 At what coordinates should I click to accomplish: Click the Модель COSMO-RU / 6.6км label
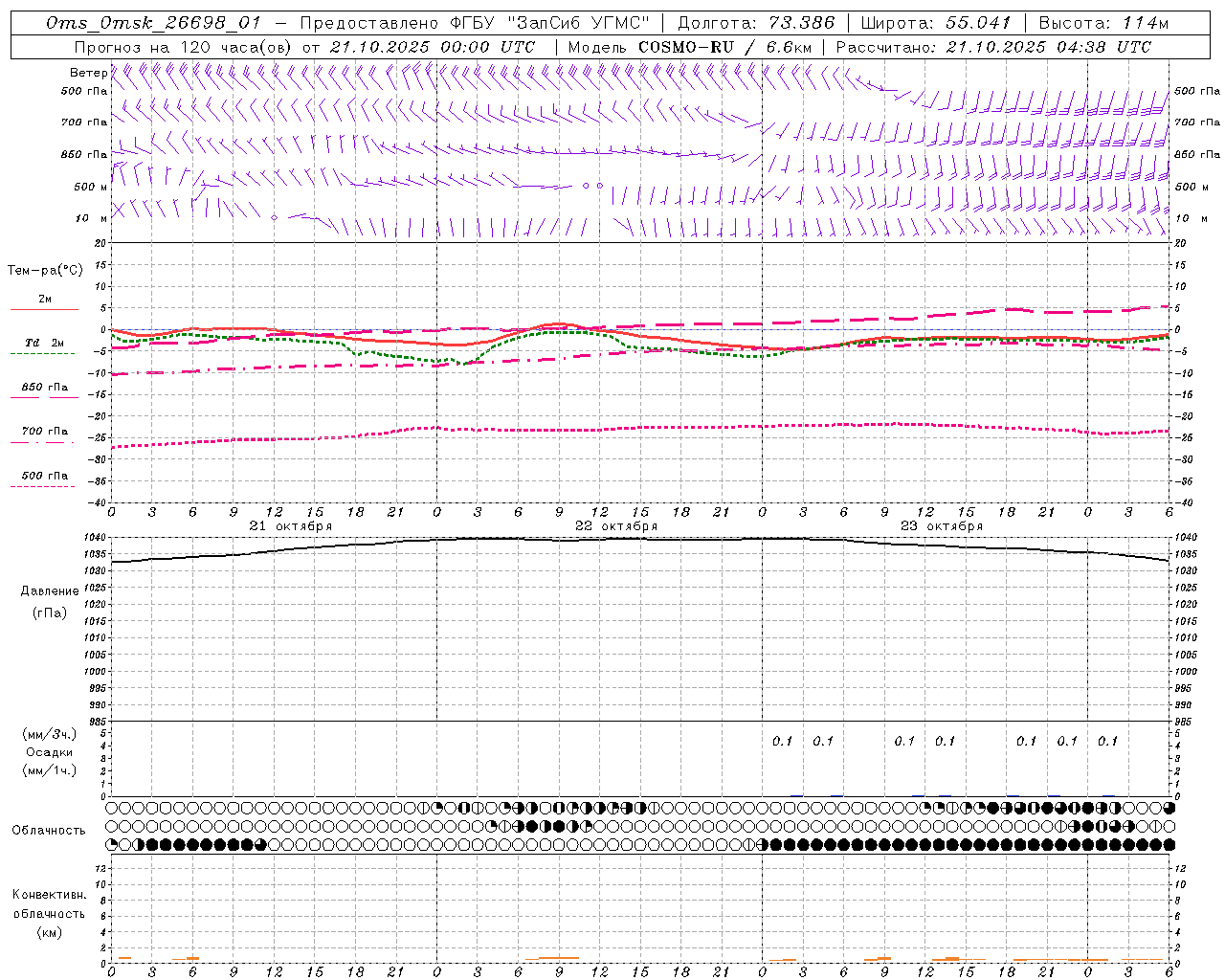click(x=690, y=47)
